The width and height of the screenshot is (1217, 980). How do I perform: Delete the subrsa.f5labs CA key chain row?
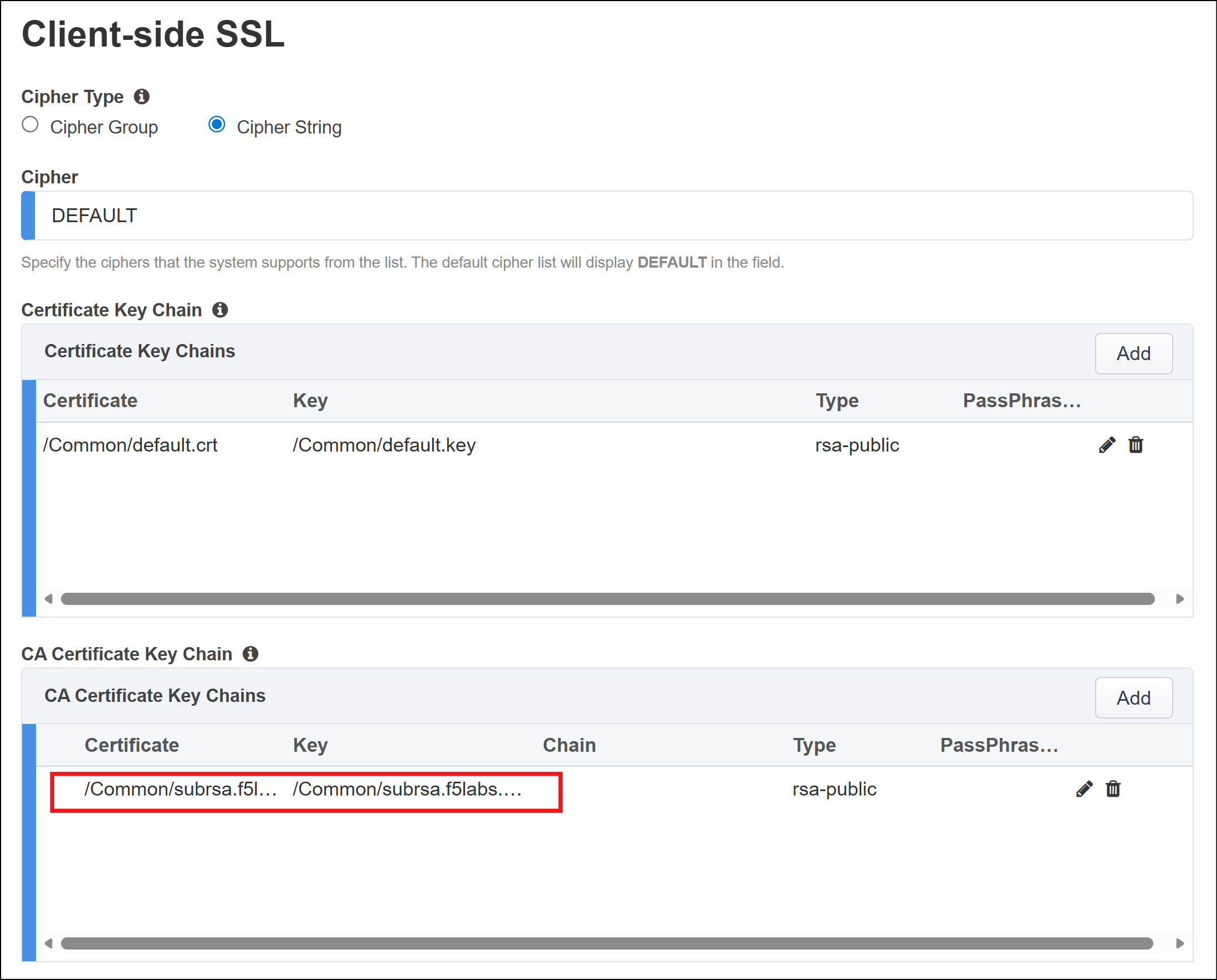(1113, 789)
